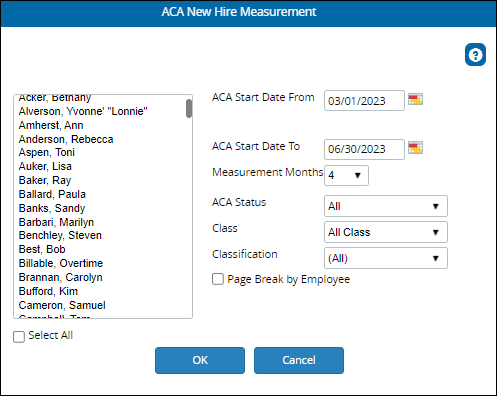
Task: Check the Select All checkbox
Action: click(19, 337)
